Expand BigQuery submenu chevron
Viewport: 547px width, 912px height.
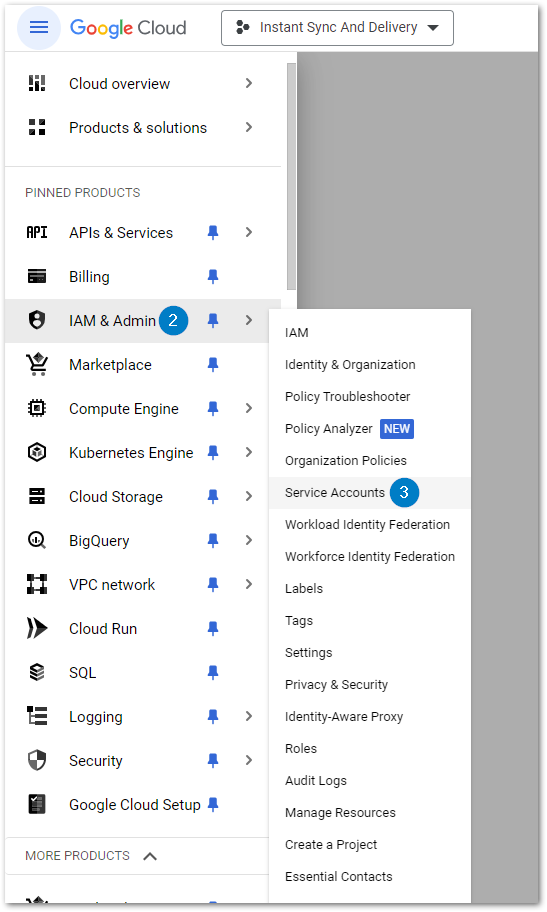pos(249,540)
